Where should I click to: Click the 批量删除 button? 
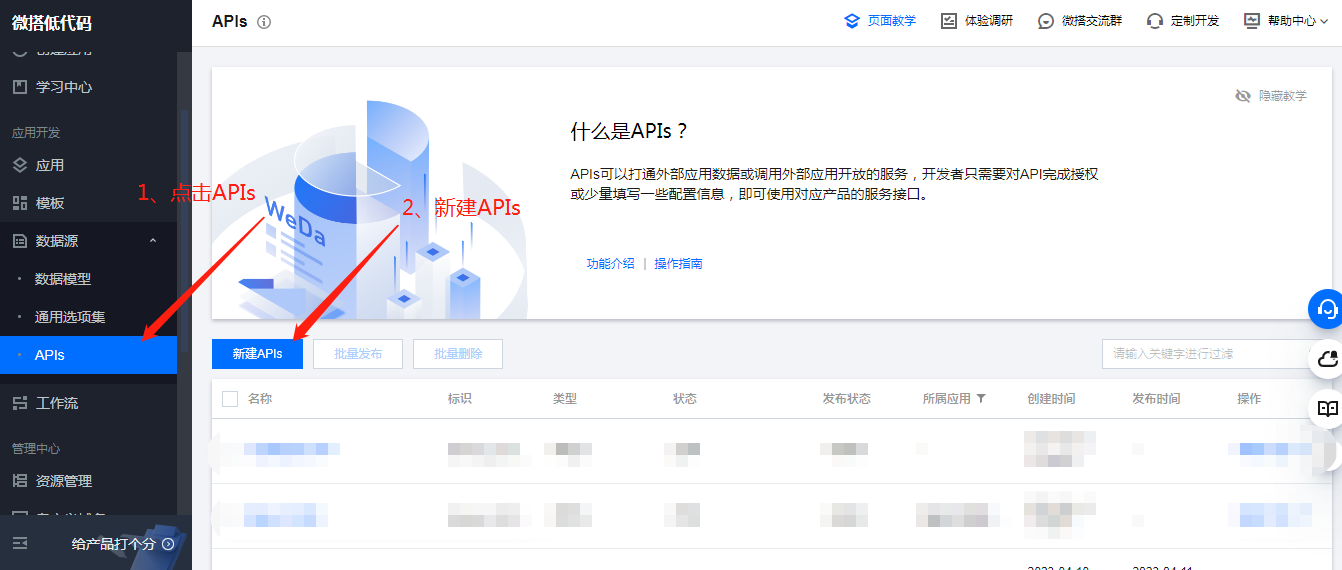coord(458,354)
